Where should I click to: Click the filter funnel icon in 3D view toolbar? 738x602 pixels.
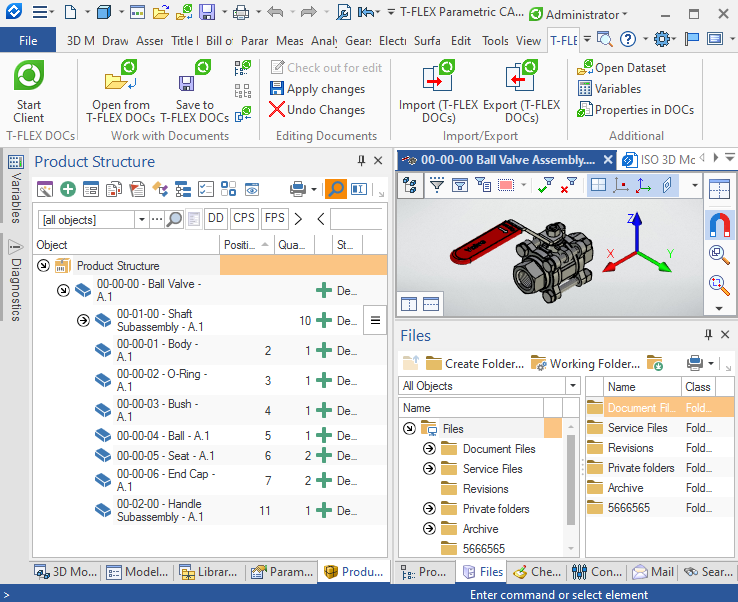[437, 185]
